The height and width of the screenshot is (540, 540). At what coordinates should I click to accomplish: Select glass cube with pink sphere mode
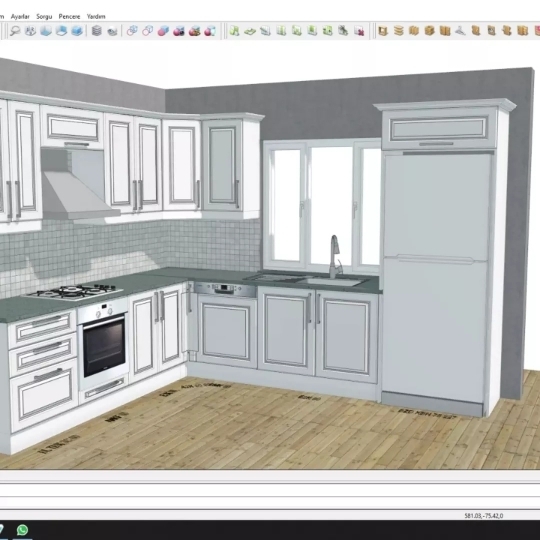[x=210, y=31]
